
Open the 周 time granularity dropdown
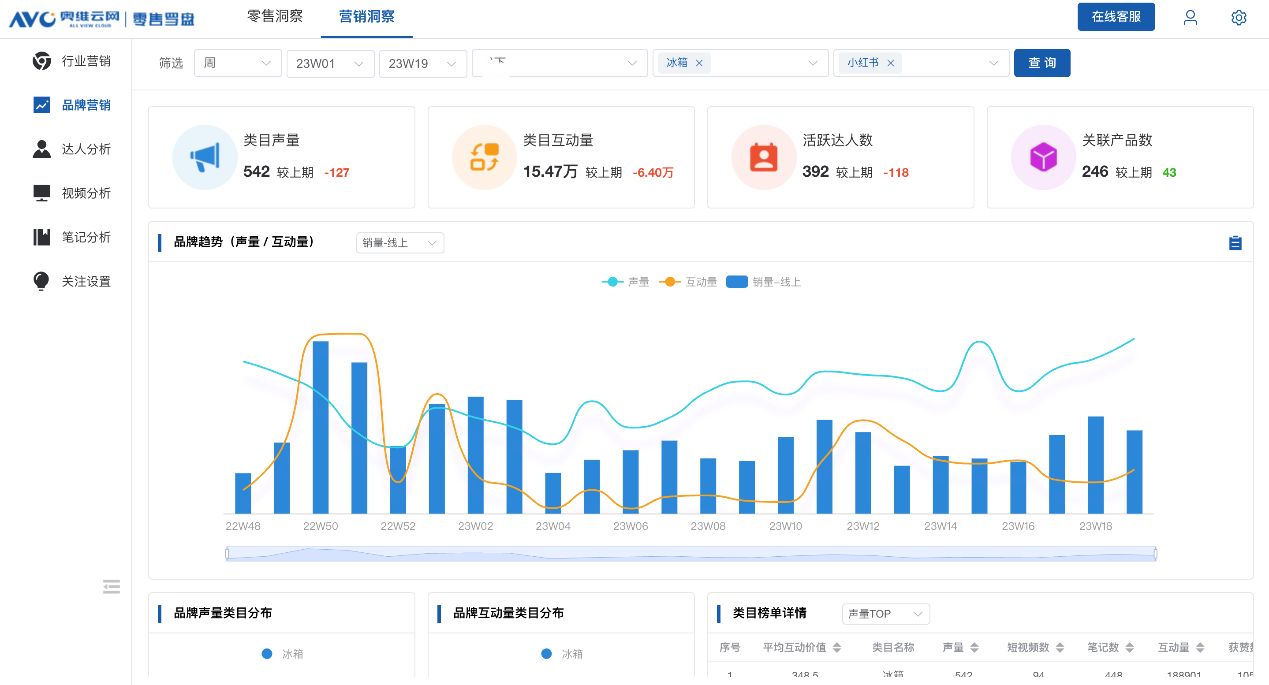point(237,62)
